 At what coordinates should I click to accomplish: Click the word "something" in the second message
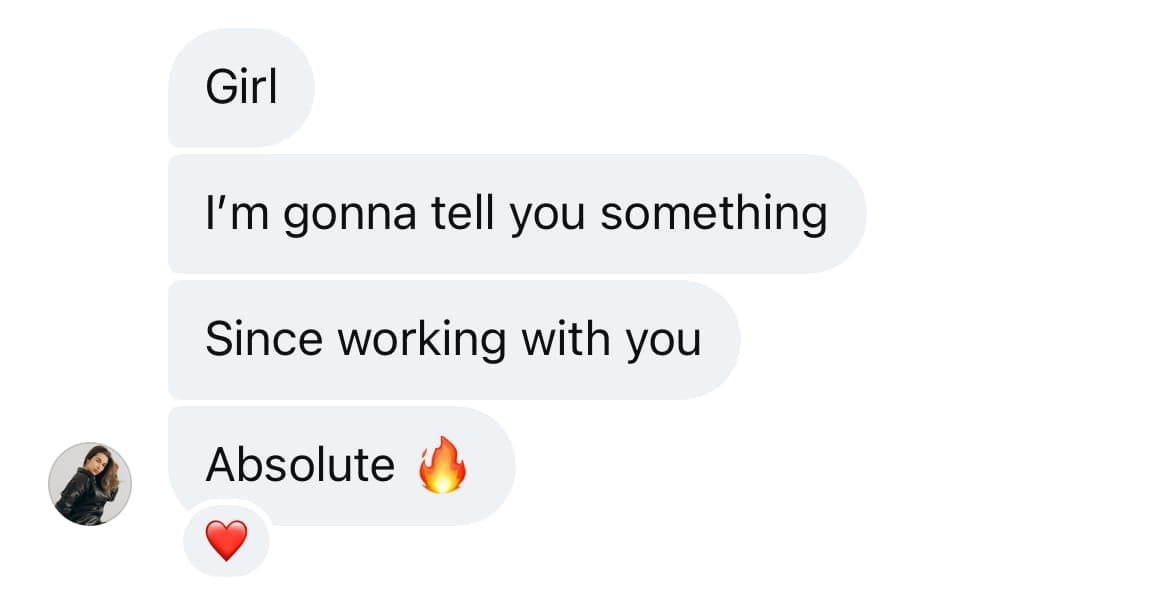pyautogui.click(x=714, y=214)
